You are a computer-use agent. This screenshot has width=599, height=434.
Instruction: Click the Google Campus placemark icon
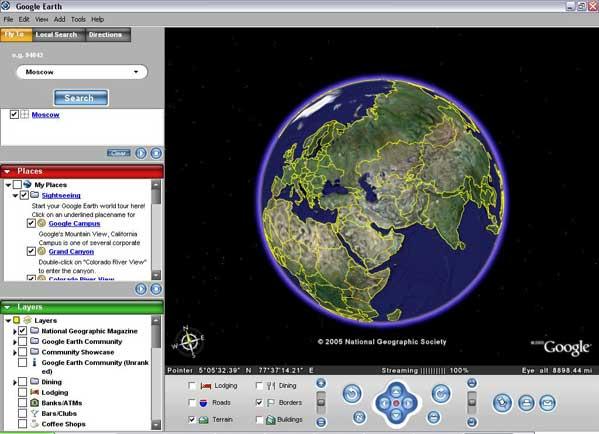click(42, 223)
